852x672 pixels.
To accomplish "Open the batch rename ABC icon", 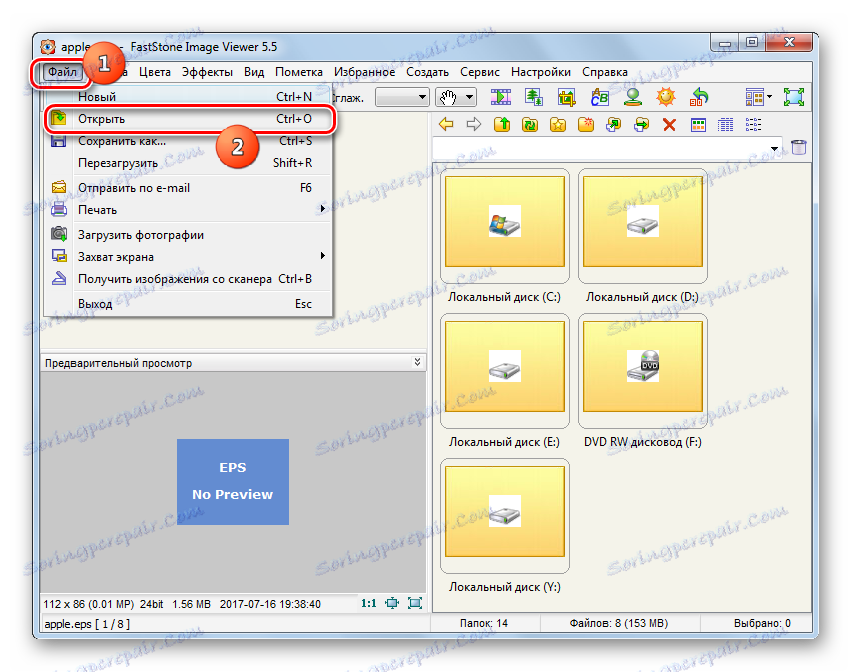I will 599,97.
